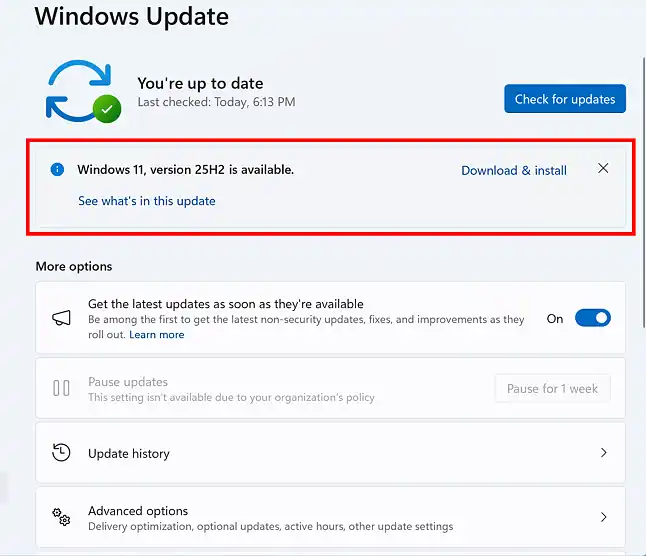Click the blue info icon in 25H2 banner
646x556 pixels.
57,170
